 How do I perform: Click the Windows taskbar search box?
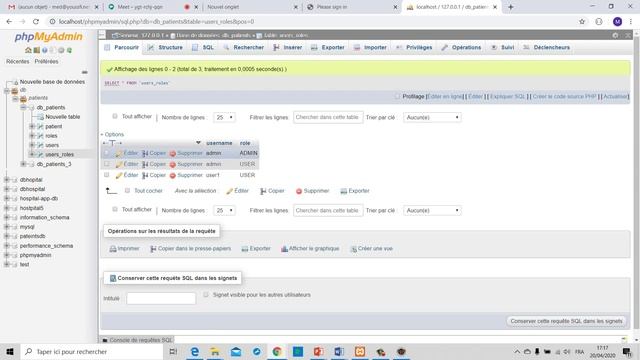[92, 351]
